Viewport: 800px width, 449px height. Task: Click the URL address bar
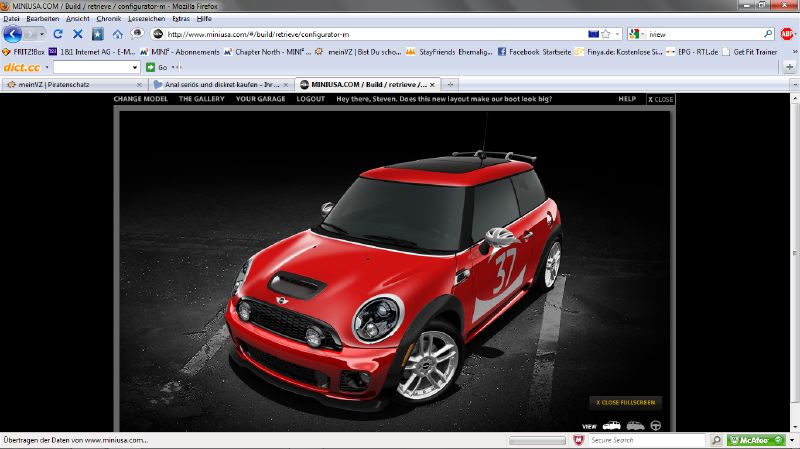click(370, 33)
